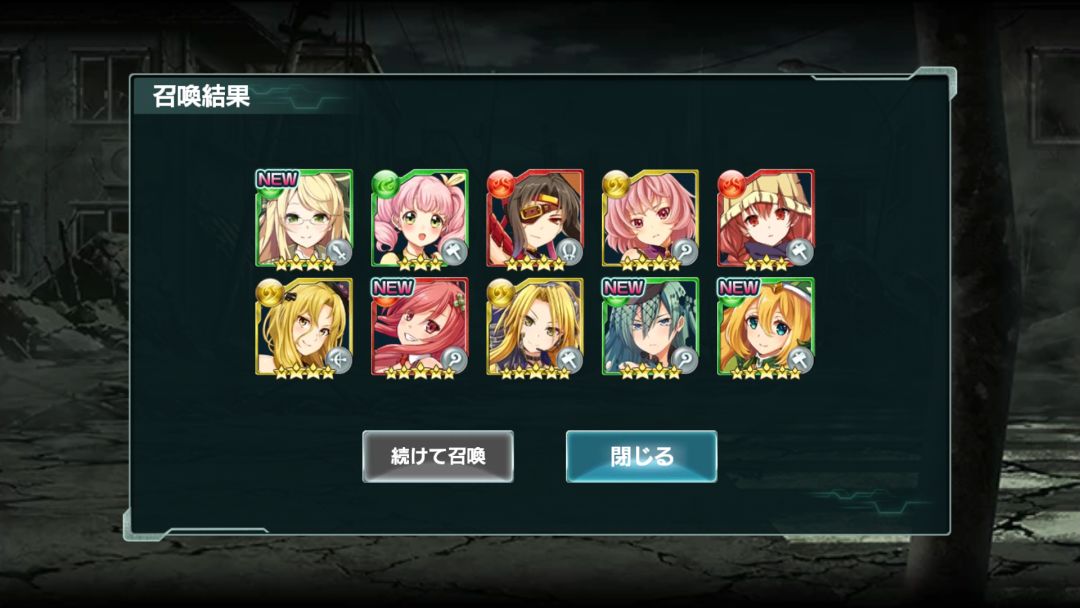The image size is (1080, 608).
Task: Click 続けて召喚 to summon again
Action: (438, 456)
